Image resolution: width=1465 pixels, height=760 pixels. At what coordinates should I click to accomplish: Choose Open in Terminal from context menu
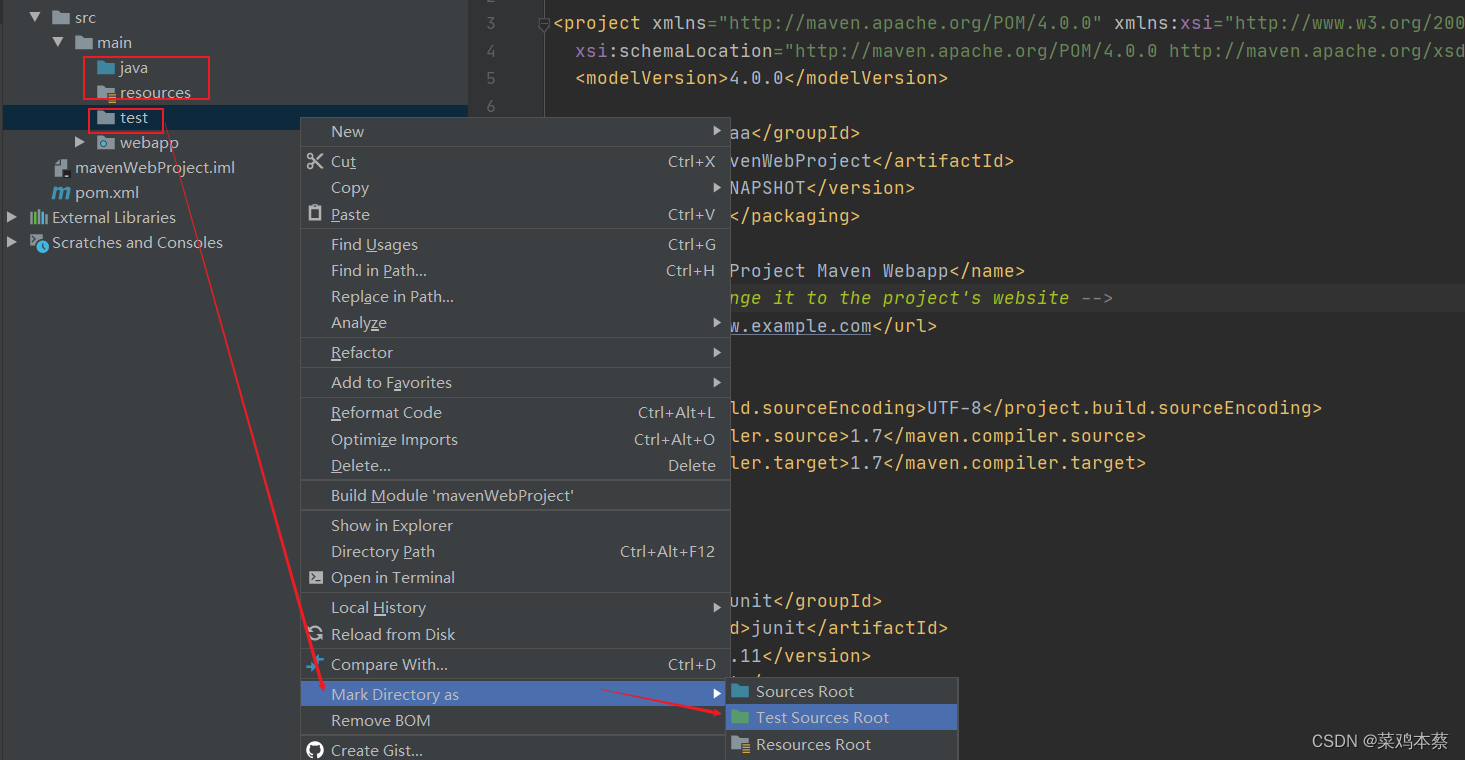coord(394,577)
